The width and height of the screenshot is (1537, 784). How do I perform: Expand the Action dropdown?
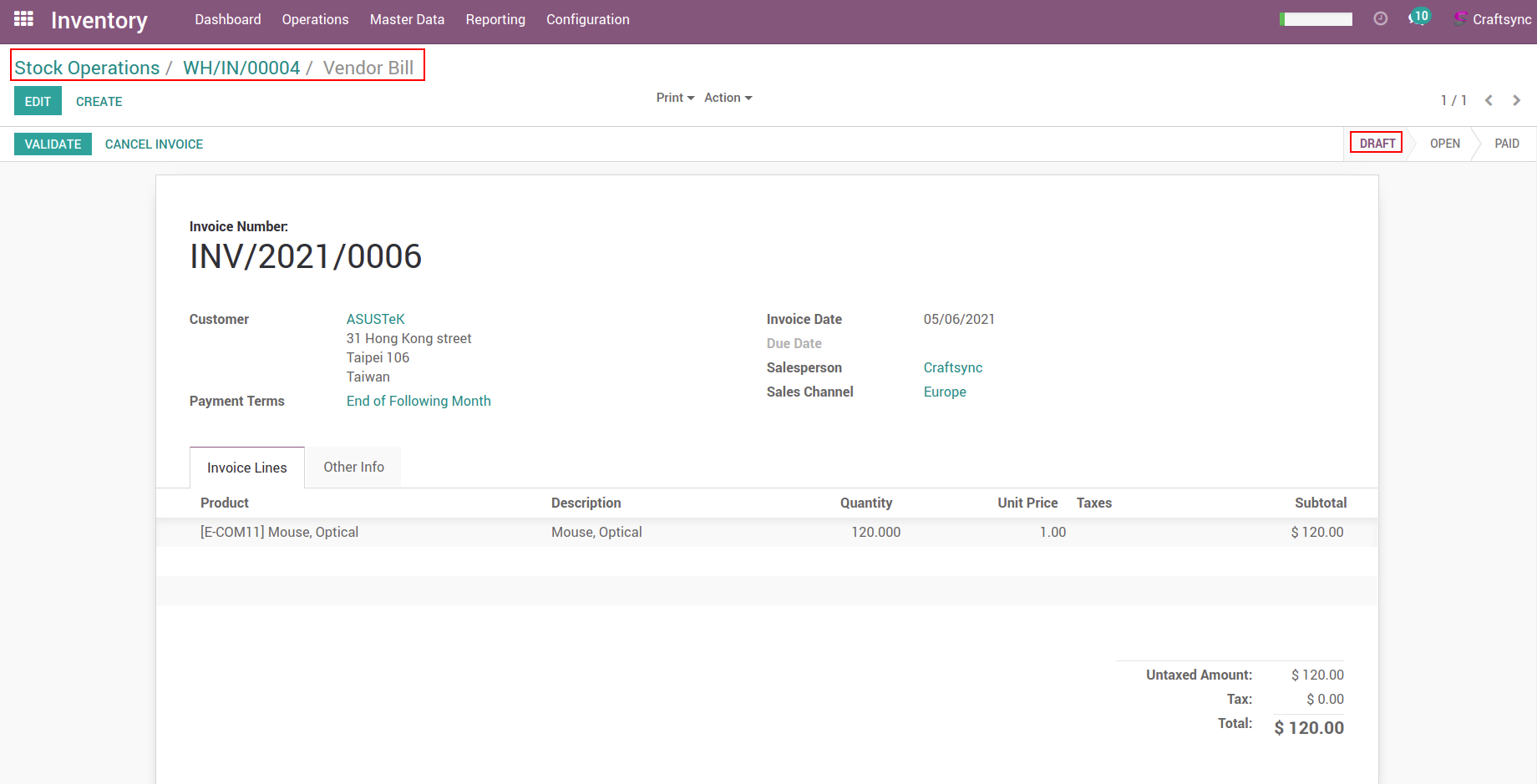point(728,98)
